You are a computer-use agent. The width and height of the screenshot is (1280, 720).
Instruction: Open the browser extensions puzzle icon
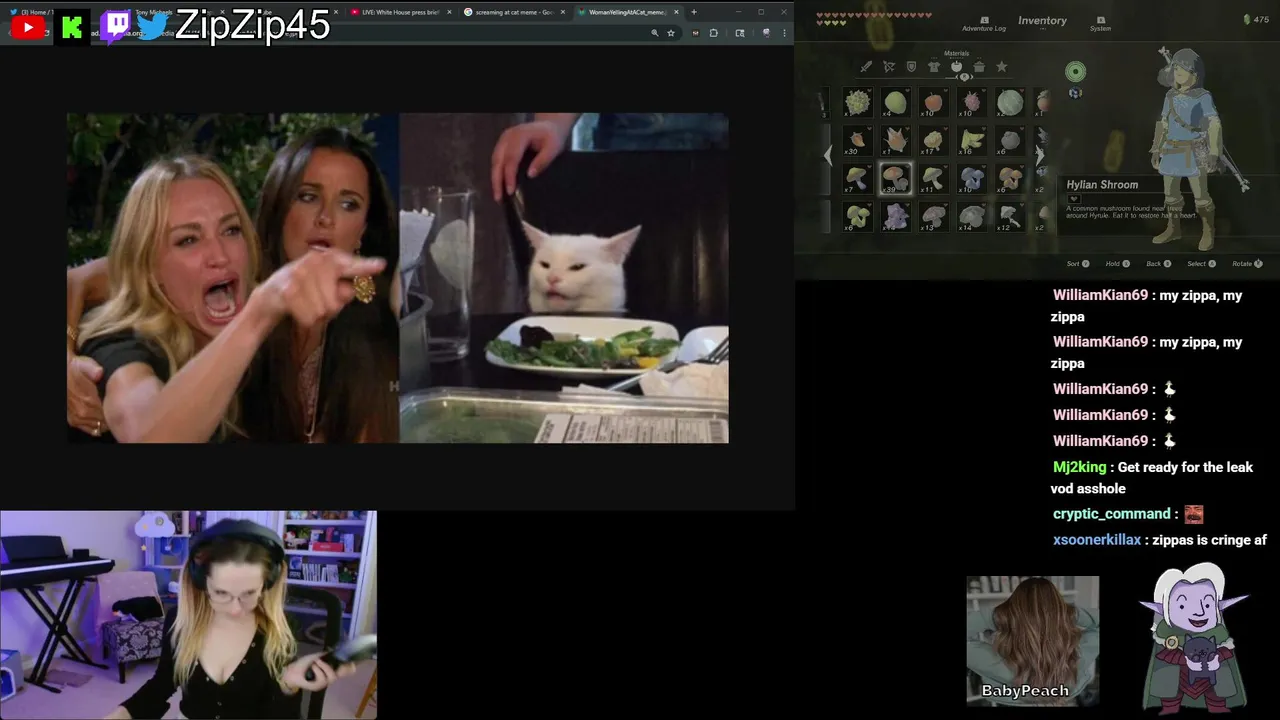point(714,33)
